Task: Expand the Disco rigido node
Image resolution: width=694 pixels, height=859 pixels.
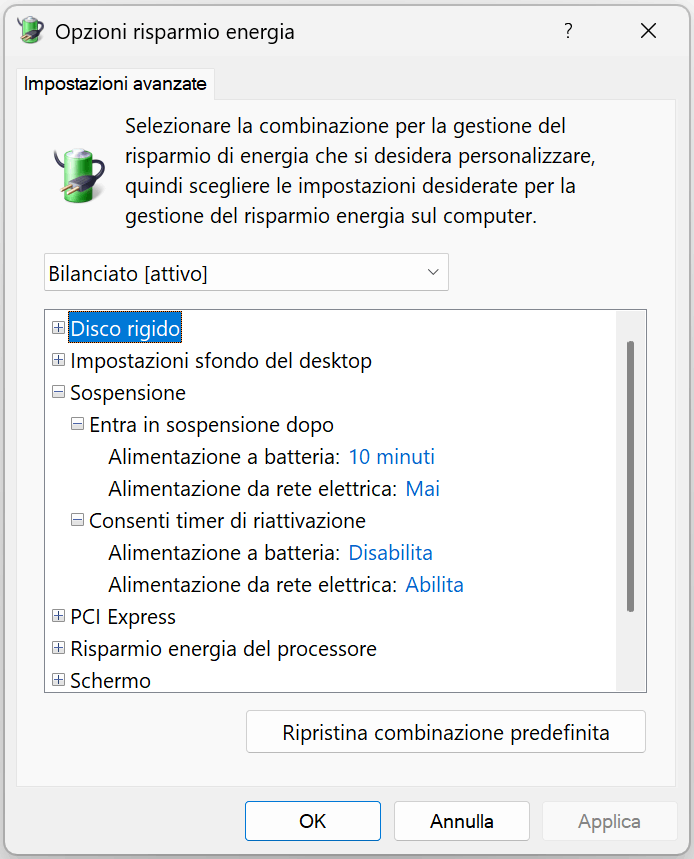Action: coord(59,328)
